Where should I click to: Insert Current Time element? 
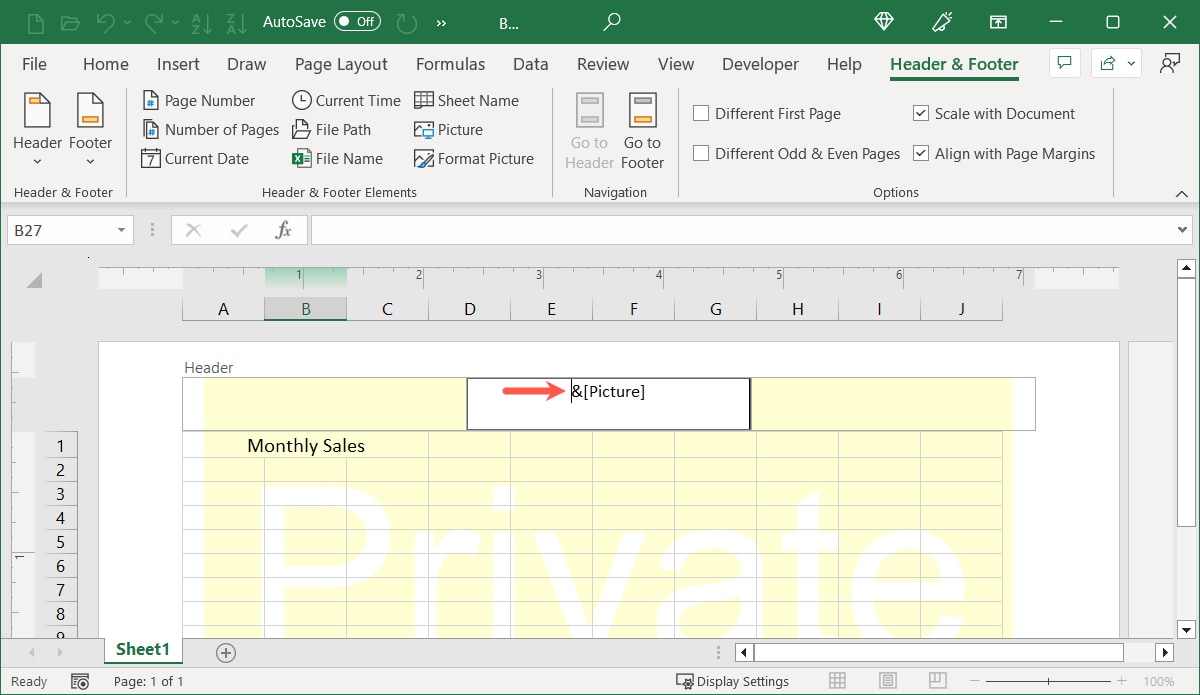point(346,101)
